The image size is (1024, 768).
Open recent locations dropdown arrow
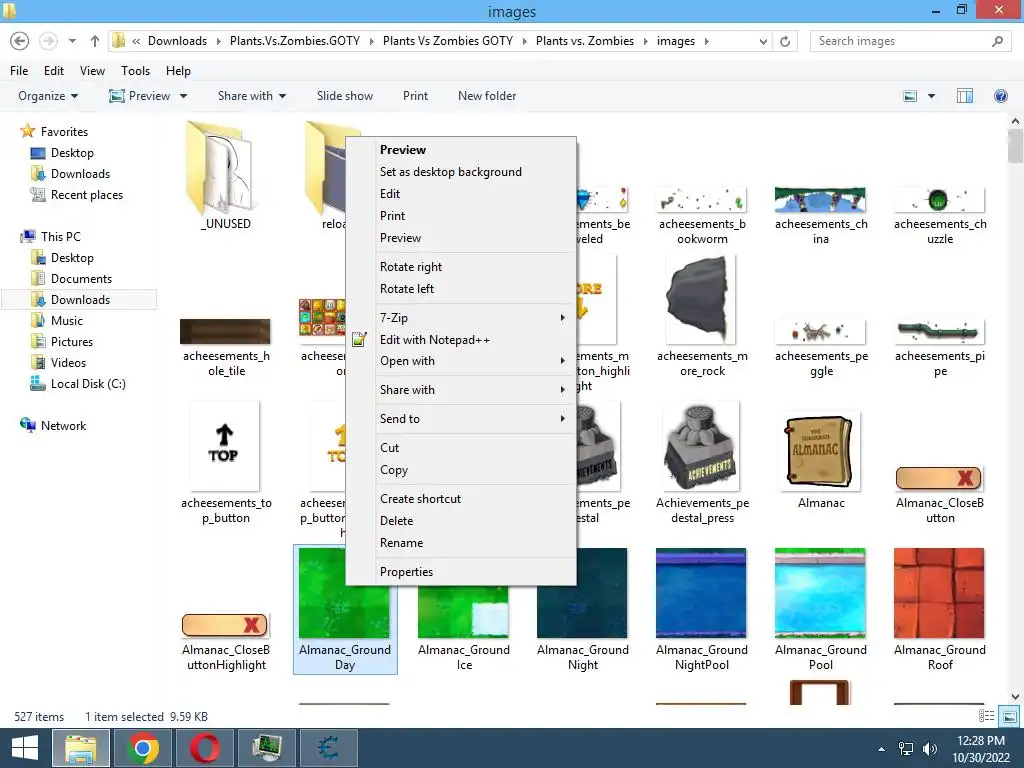[x=72, y=41]
